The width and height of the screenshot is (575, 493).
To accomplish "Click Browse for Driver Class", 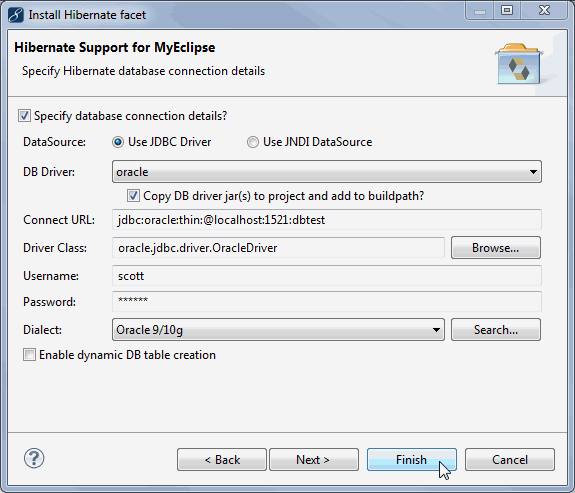I will (x=496, y=248).
